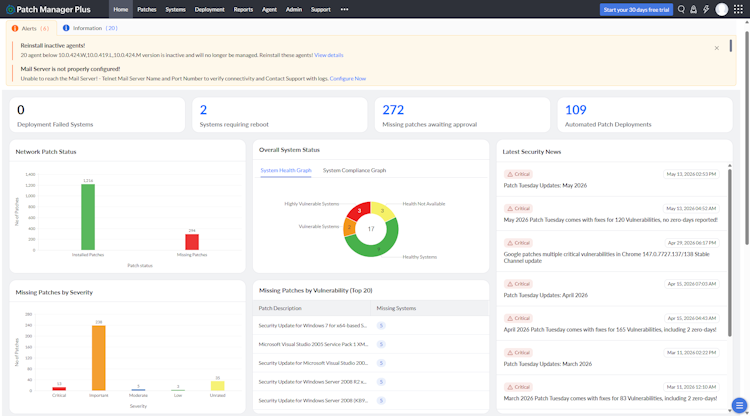This screenshot has height=416, width=750.
Task: Expand the three-dots more menu
Action: [x=344, y=10]
